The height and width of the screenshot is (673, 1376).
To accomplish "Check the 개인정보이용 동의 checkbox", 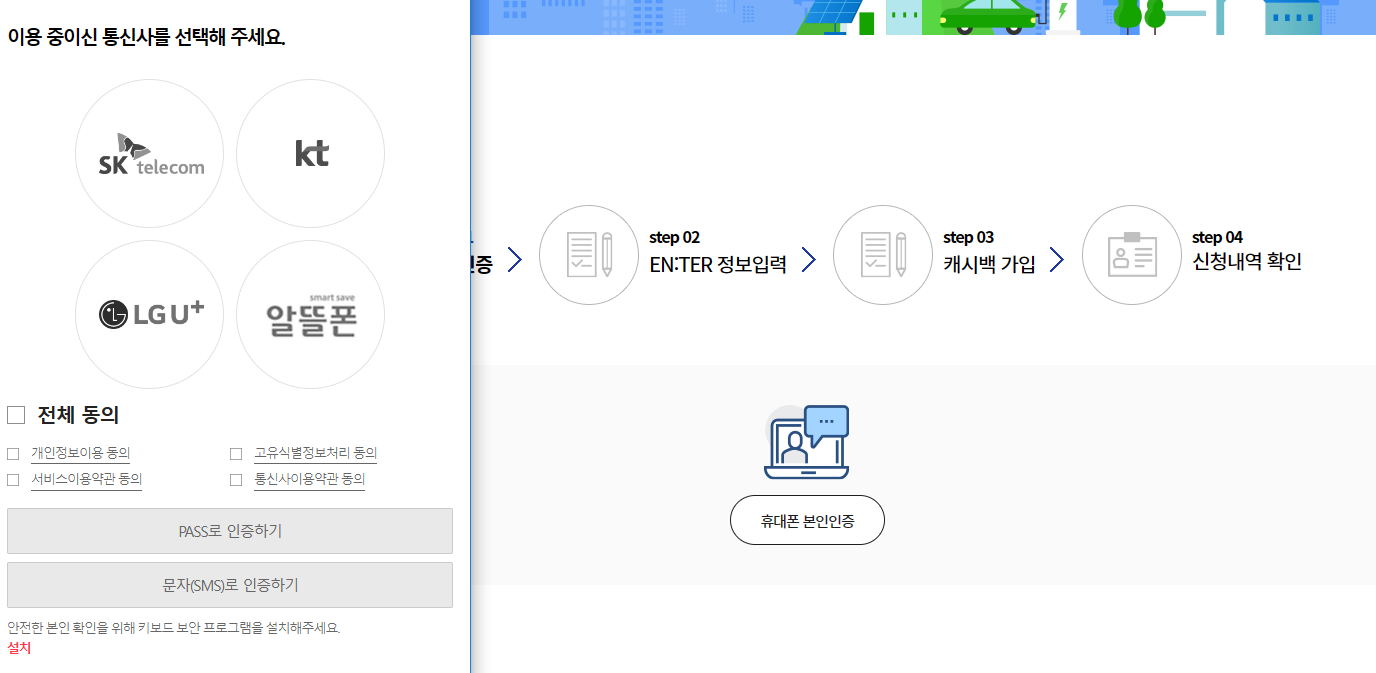I will 13,454.
